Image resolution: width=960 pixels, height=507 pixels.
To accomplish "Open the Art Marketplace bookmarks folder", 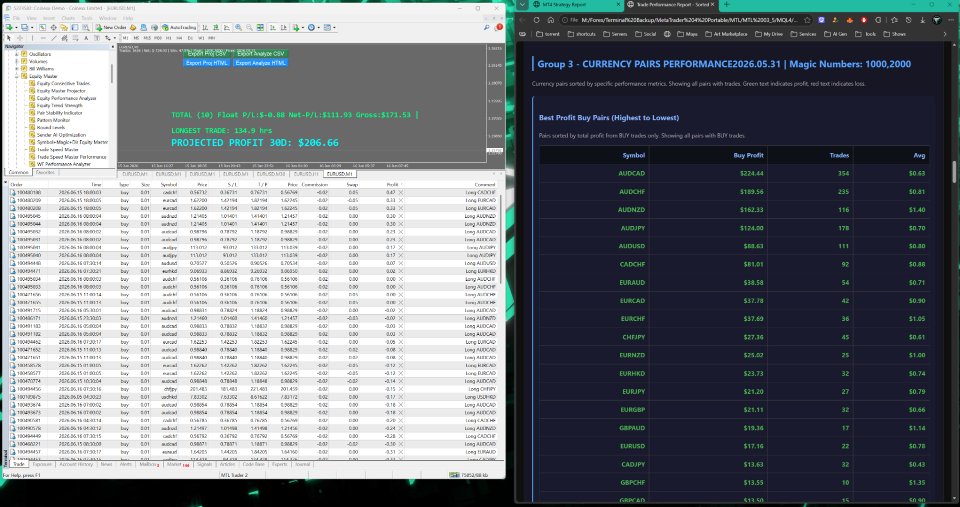I will coord(726,34).
